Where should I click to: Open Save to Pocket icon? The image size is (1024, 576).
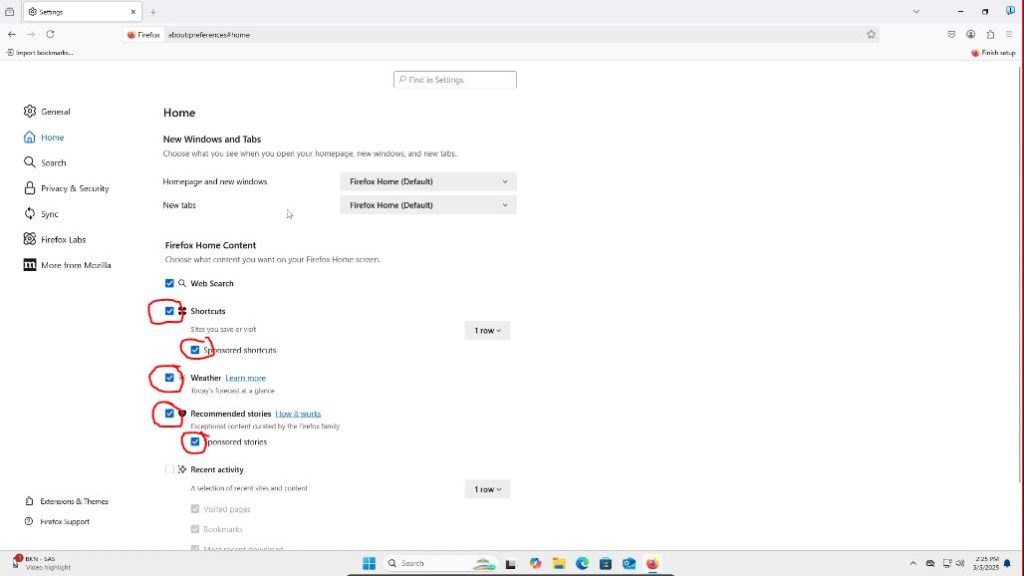(x=952, y=35)
